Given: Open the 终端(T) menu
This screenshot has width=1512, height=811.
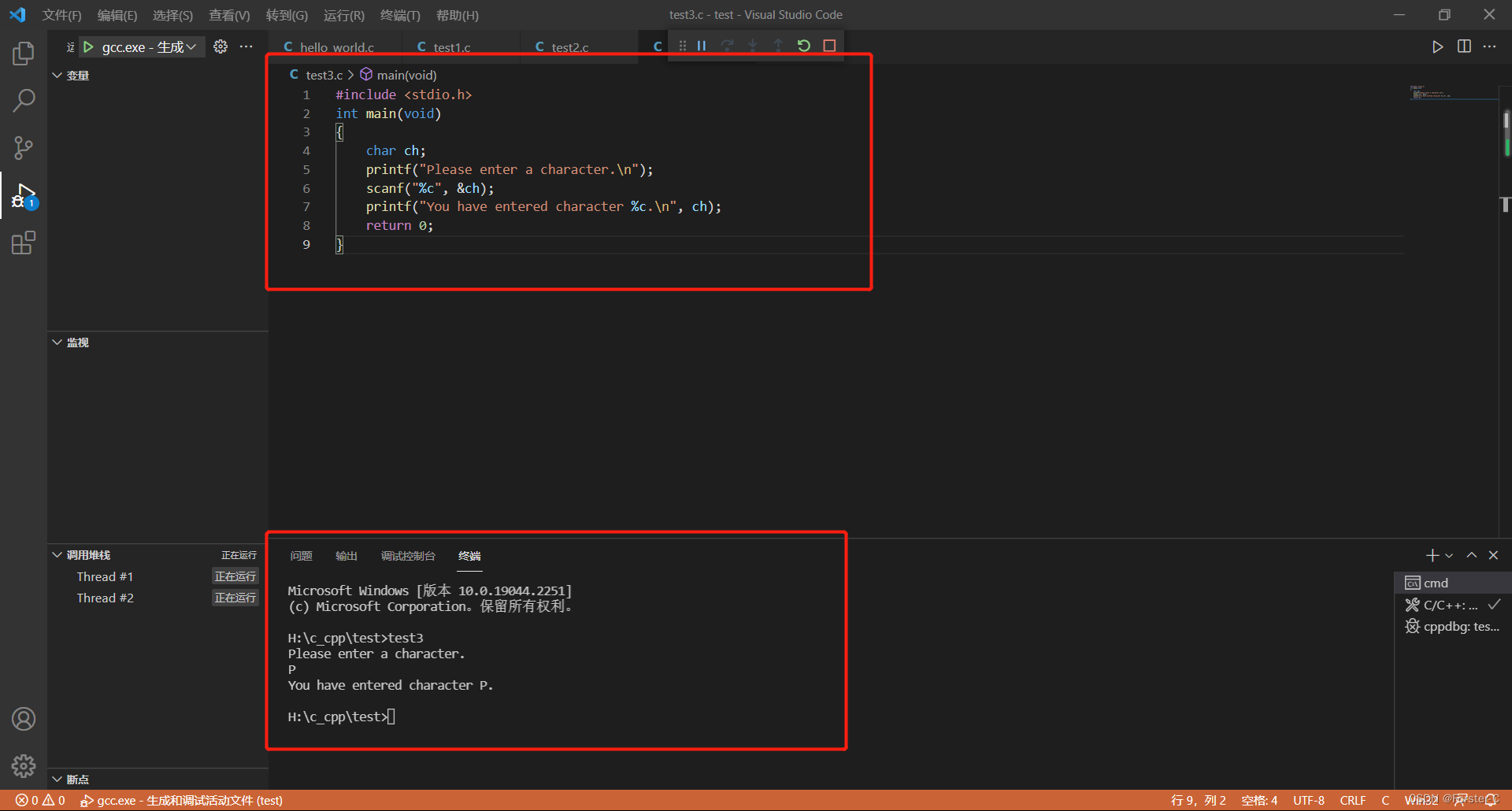Looking at the screenshot, I should pyautogui.click(x=400, y=15).
